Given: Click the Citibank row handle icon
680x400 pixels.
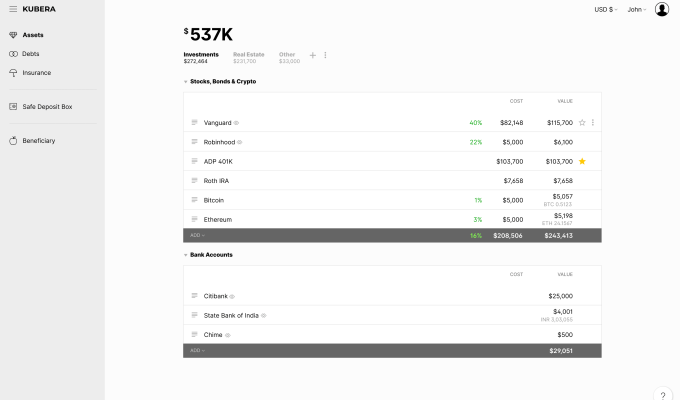Looking at the screenshot, I should 194,296.
